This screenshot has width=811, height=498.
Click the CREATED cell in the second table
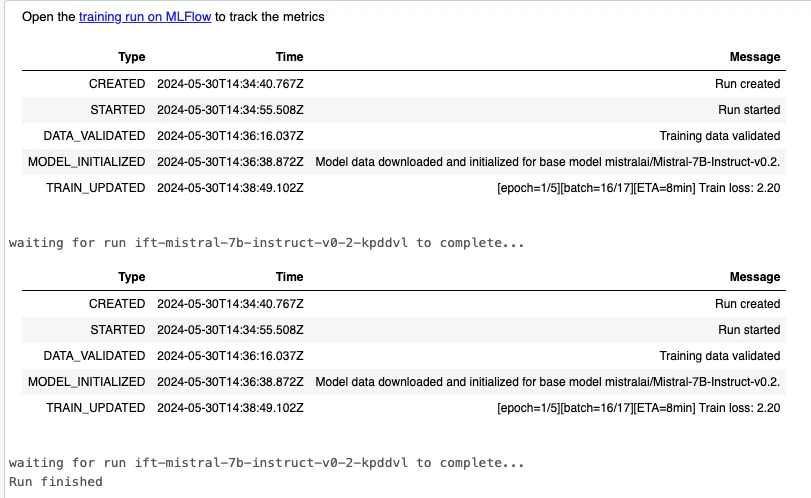pos(117,304)
